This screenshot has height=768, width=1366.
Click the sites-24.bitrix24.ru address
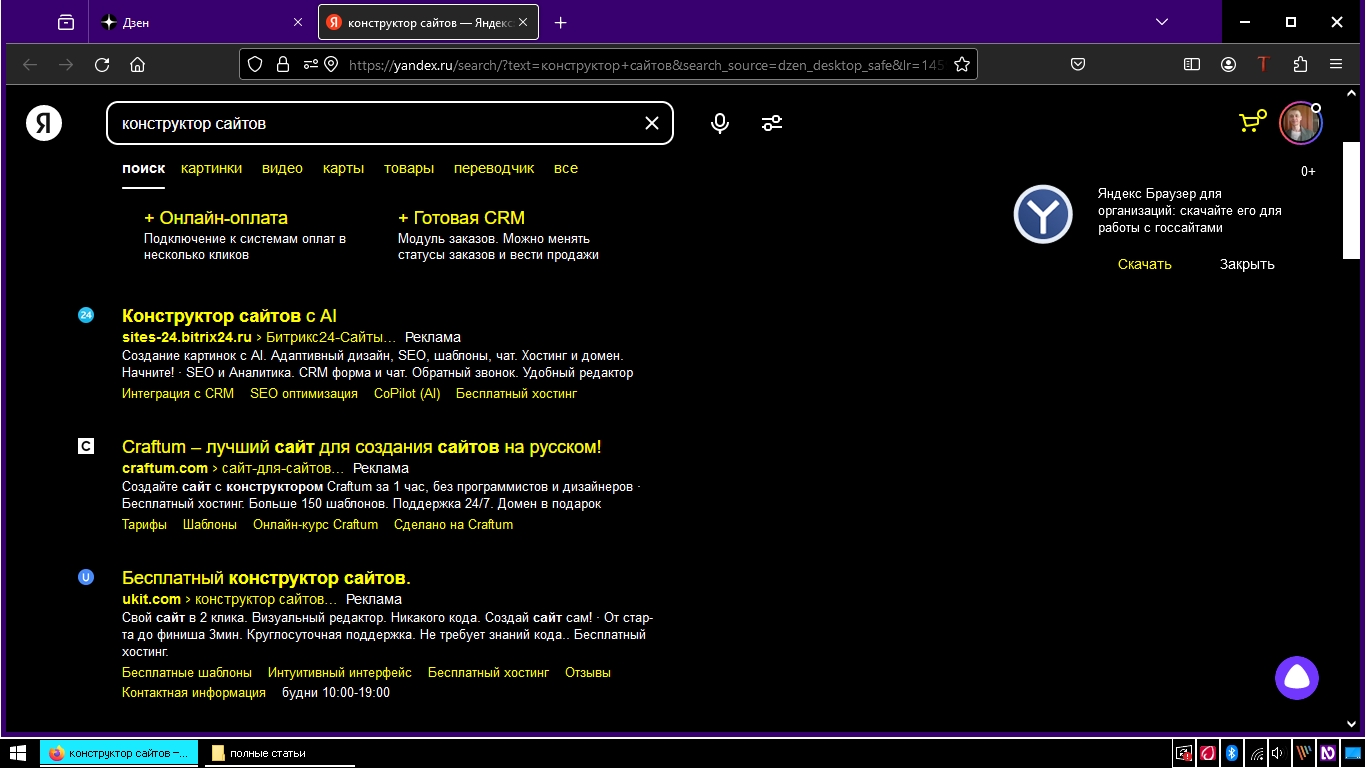click(187, 337)
